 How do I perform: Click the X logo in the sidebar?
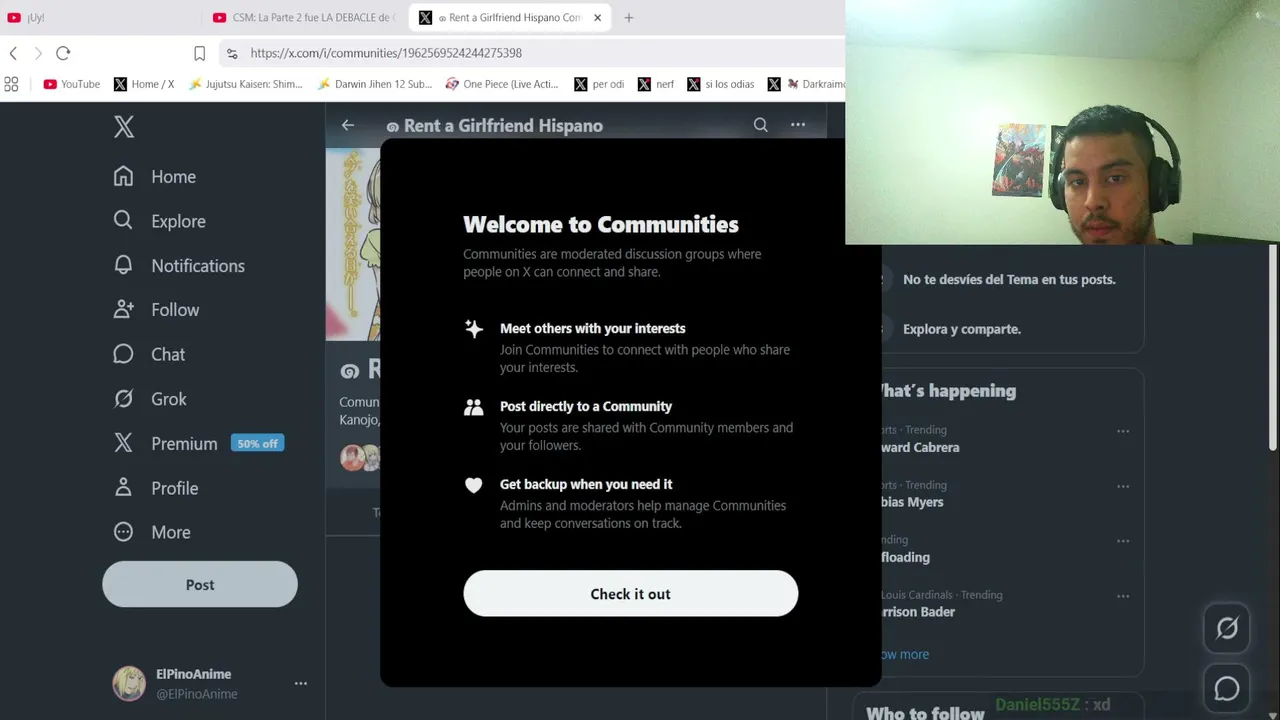pos(124,126)
